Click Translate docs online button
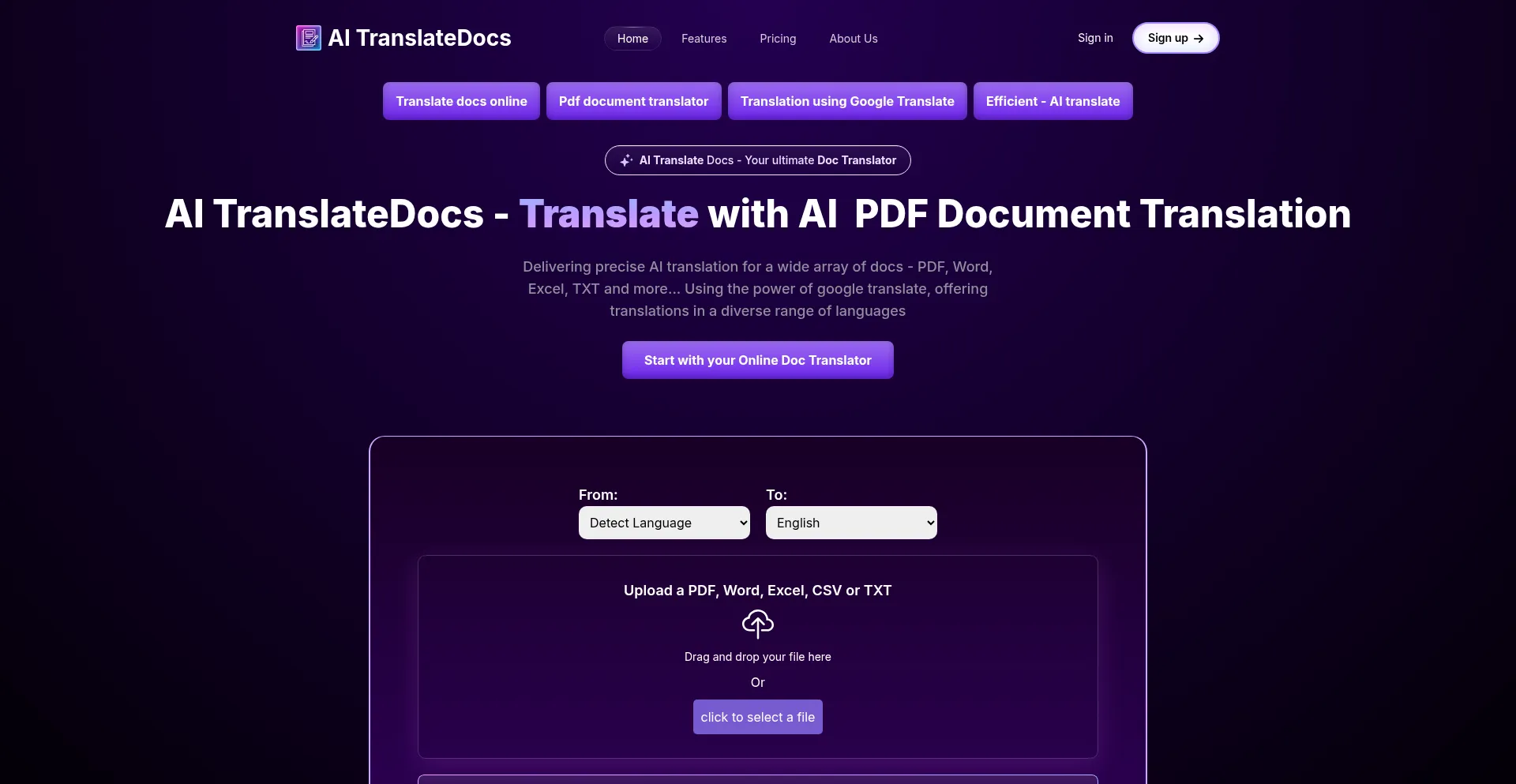1516x784 pixels. pos(461,101)
